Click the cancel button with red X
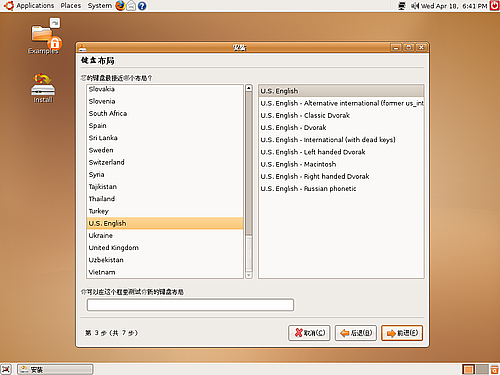Screen dimensions: 500x375 pyautogui.click(x=309, y=333)
